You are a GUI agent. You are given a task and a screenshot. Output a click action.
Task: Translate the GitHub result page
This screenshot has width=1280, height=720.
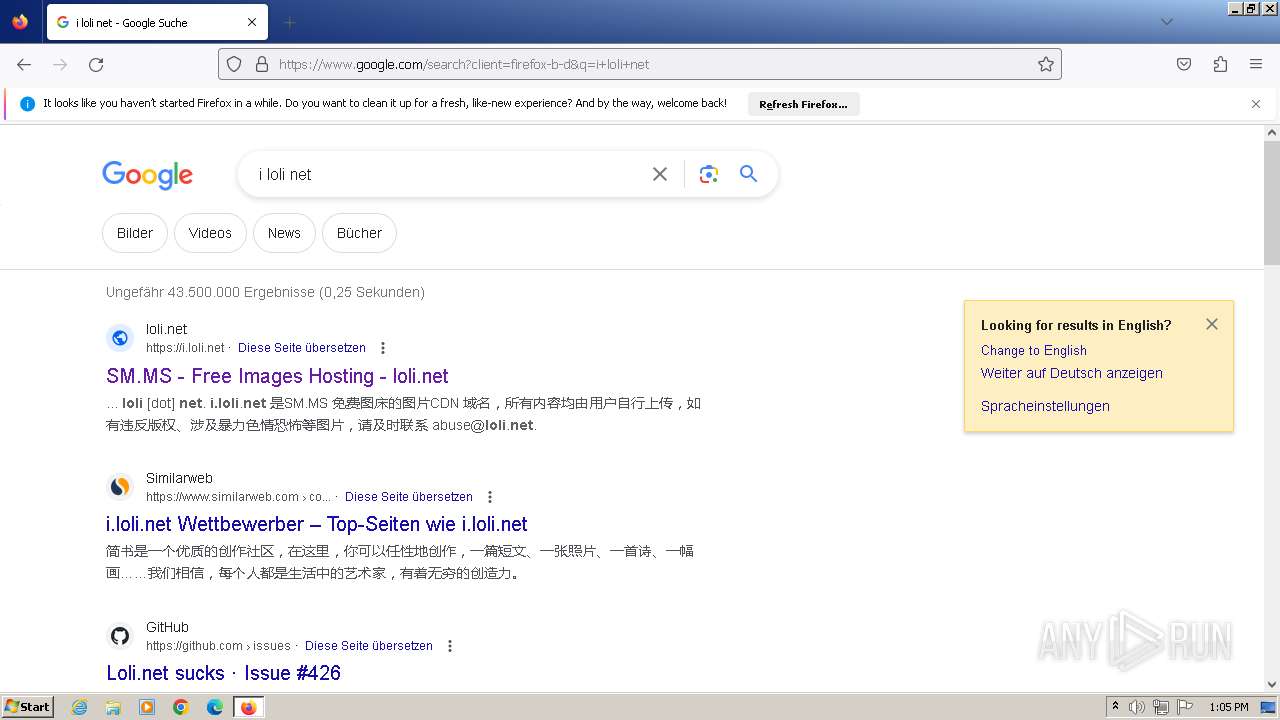click(x=369, y=646)
